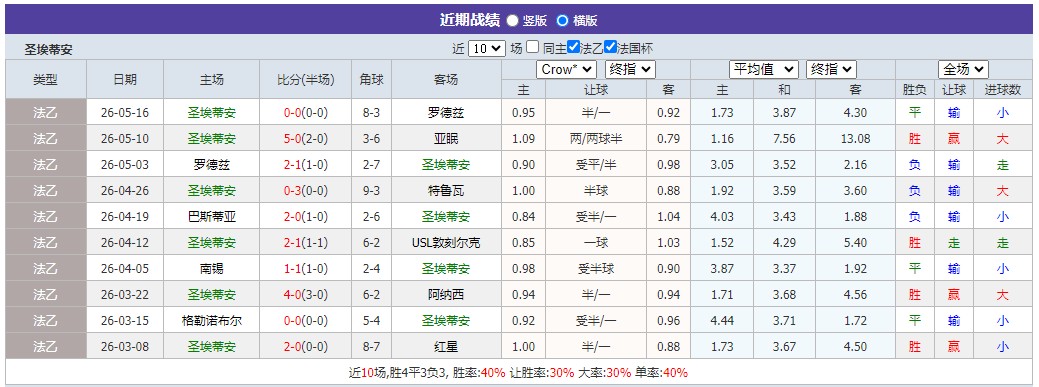Click the summary line 近10场,胜4平3负3
1039x387 pixels.
398,372
